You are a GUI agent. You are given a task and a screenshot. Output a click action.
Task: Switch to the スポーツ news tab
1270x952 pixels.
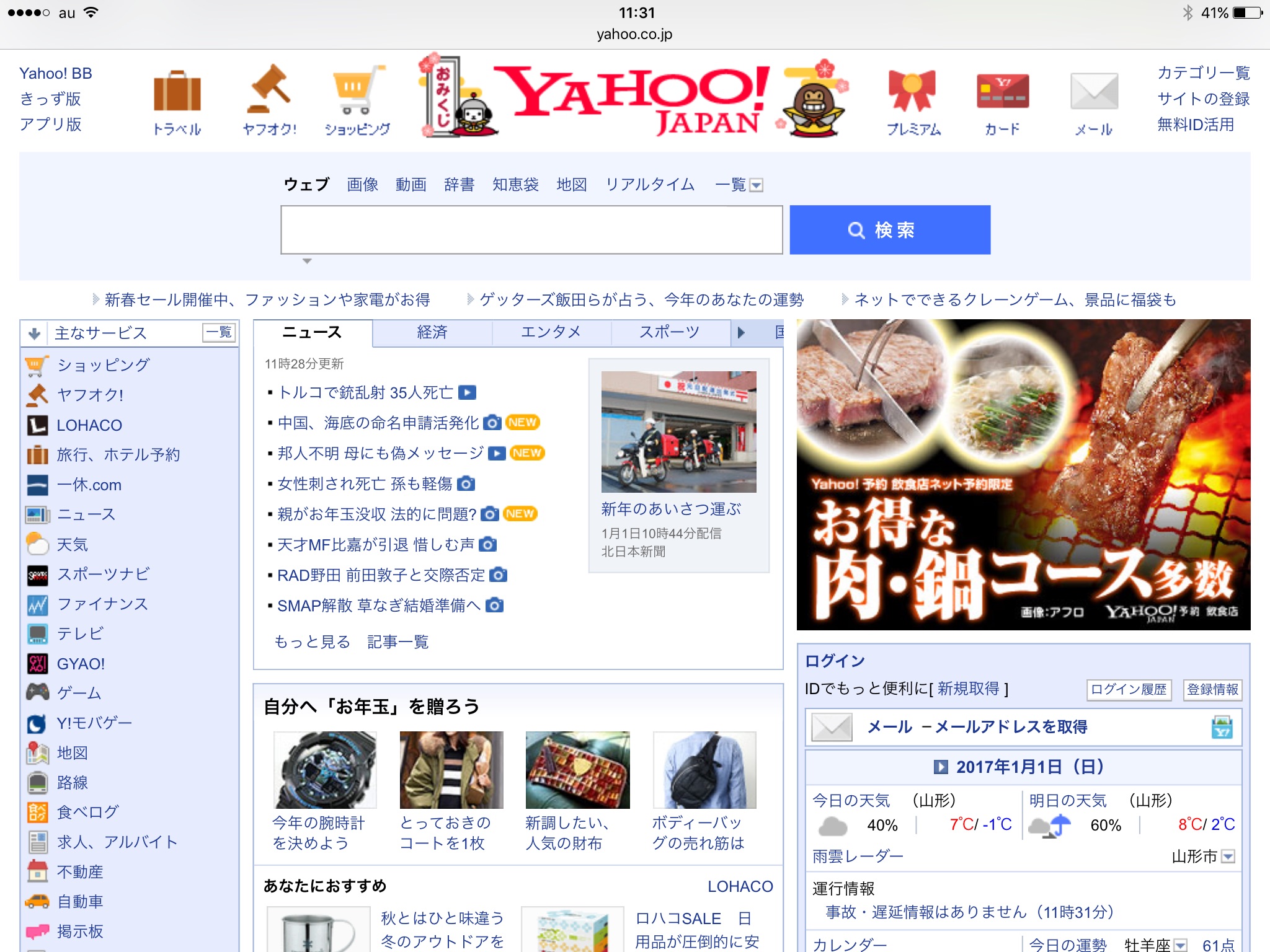(670, 332)
